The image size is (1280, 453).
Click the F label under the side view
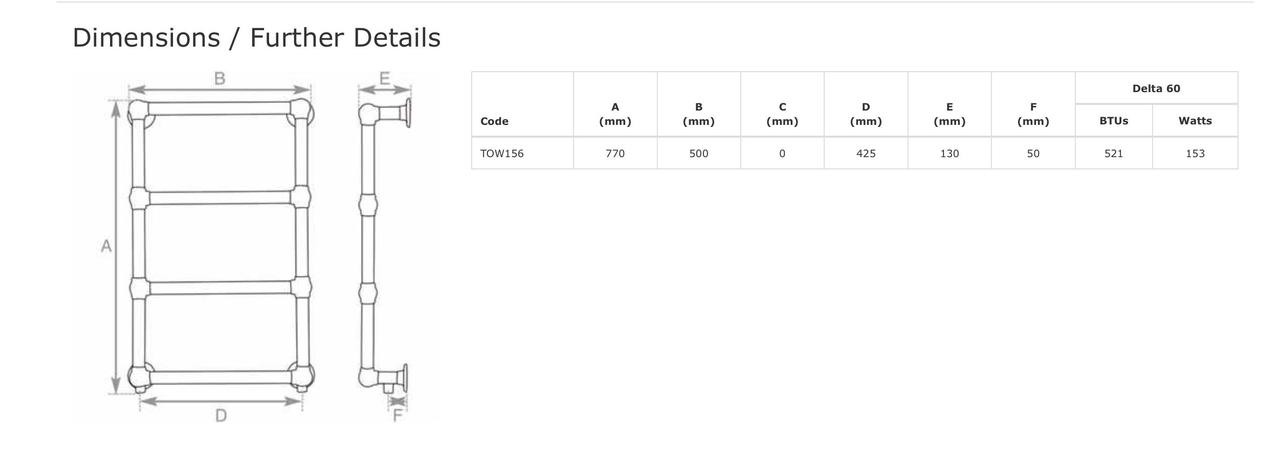point(397,415)
